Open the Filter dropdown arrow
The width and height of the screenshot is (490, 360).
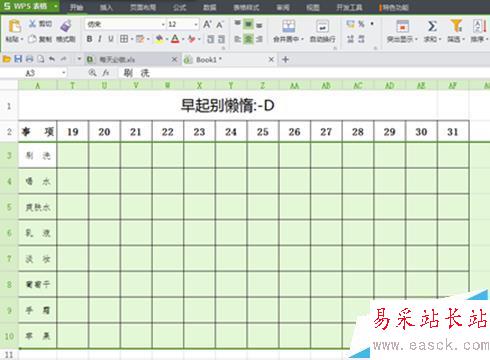464,39
